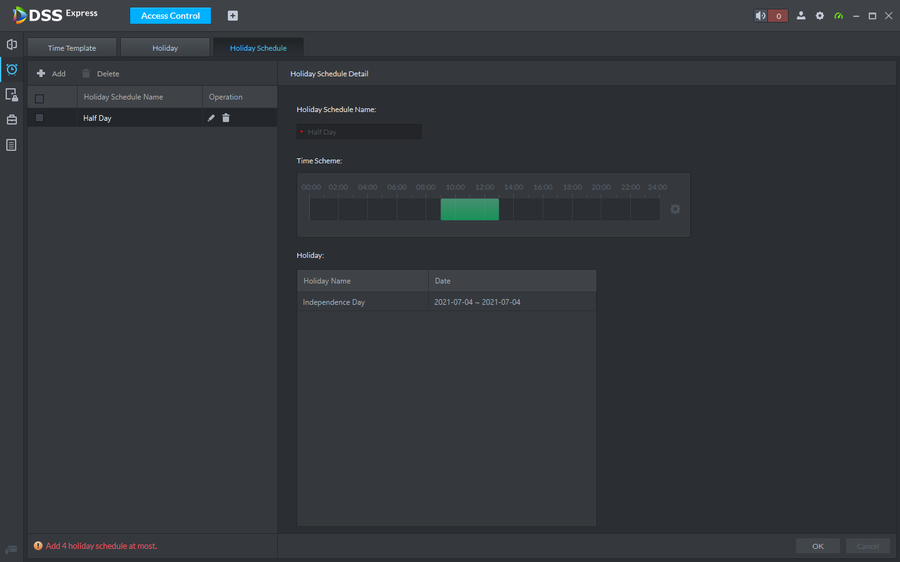
Task: Edit Half Day schedule with pencil icon
Action: click(211, 118)
